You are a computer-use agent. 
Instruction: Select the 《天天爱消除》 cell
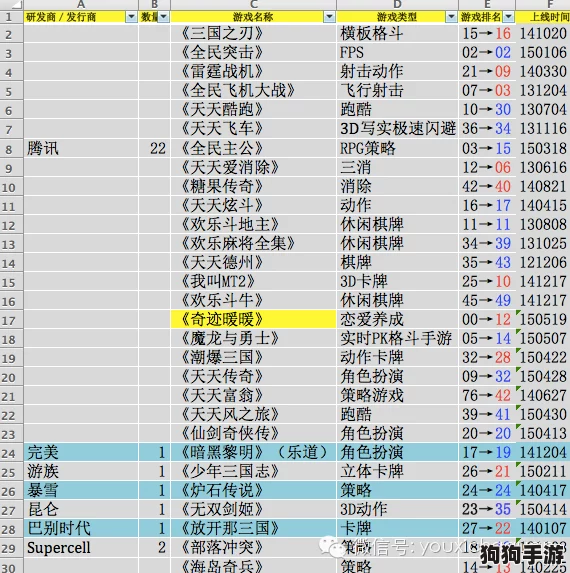coord(254,168)
